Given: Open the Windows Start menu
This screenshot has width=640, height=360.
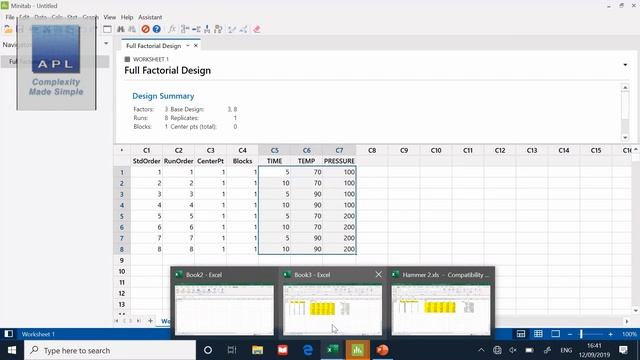Looking at the screenshot, I should [x=12, y=350].
